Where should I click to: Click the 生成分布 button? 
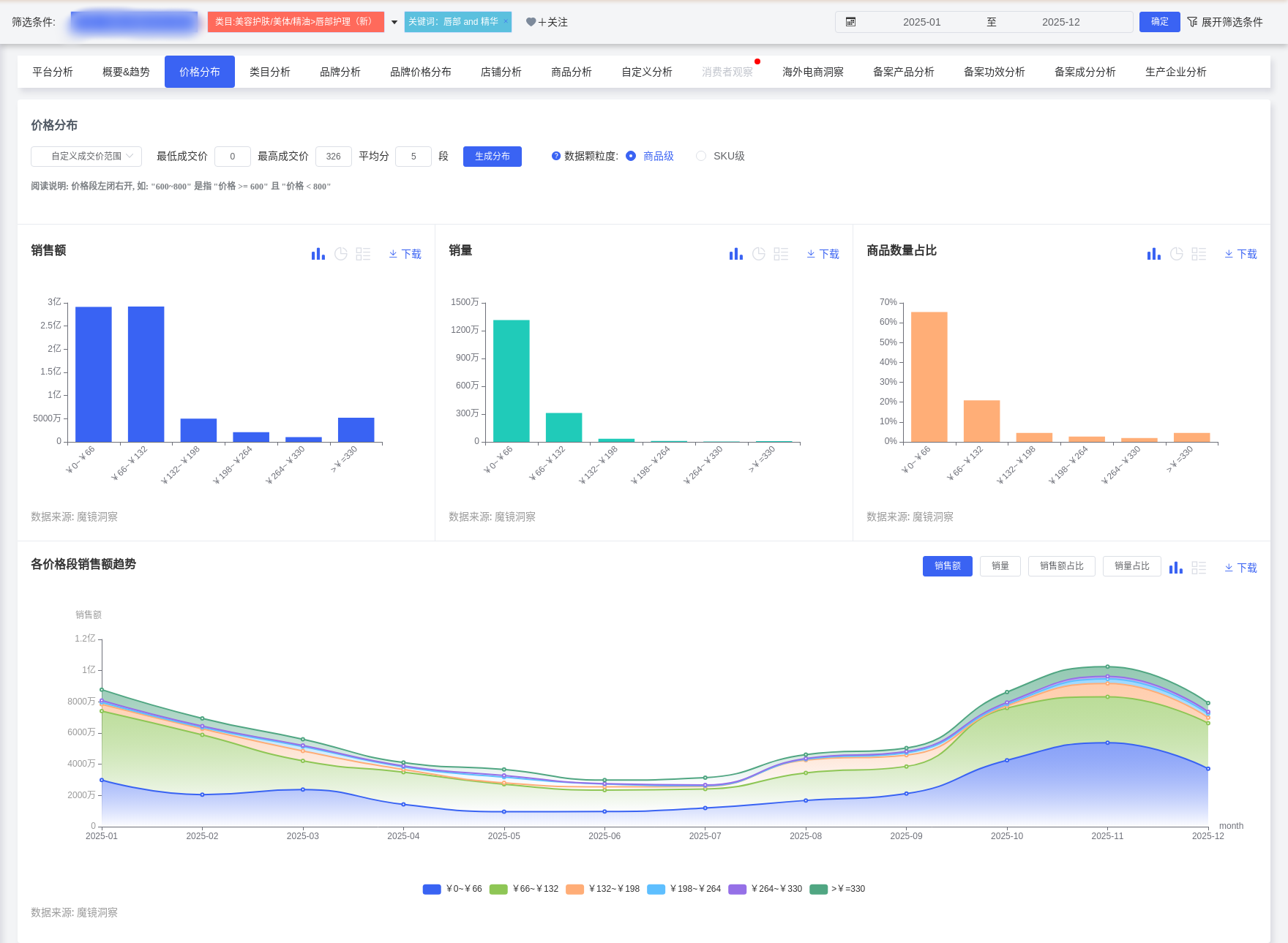coord(493,156)
